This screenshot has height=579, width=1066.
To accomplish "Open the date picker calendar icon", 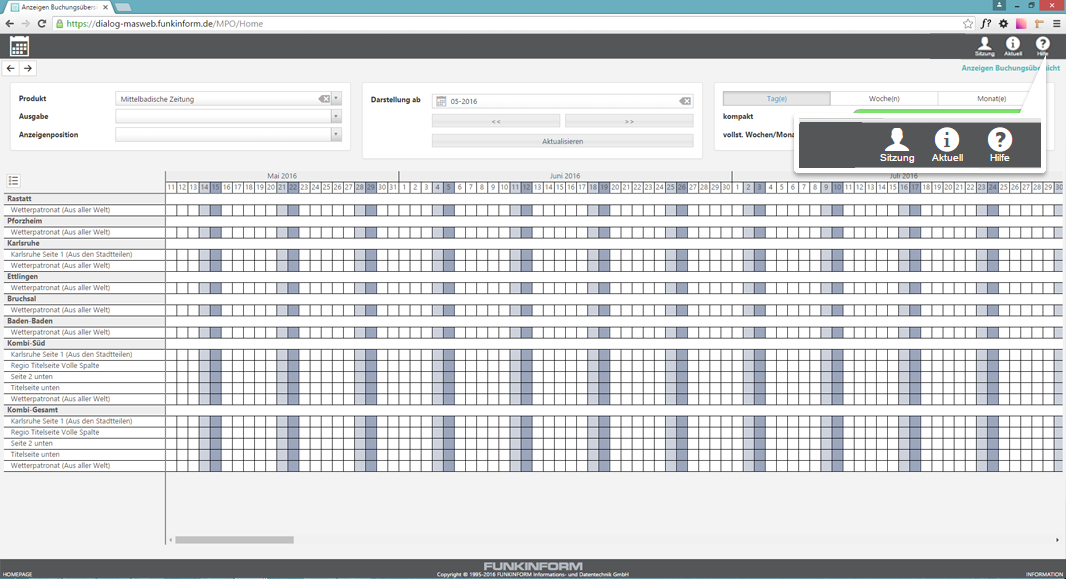I will point(441,101).
